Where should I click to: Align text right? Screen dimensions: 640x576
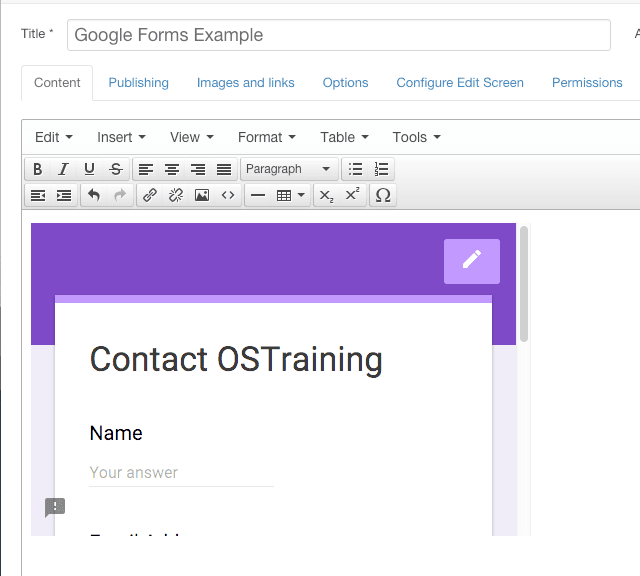(198, 169)
